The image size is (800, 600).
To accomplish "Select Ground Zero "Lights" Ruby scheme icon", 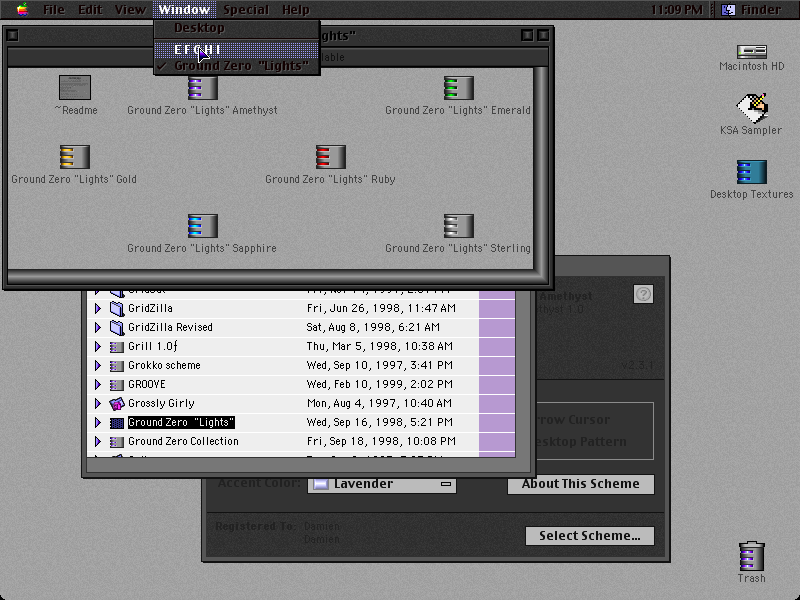I will [331, 157].
